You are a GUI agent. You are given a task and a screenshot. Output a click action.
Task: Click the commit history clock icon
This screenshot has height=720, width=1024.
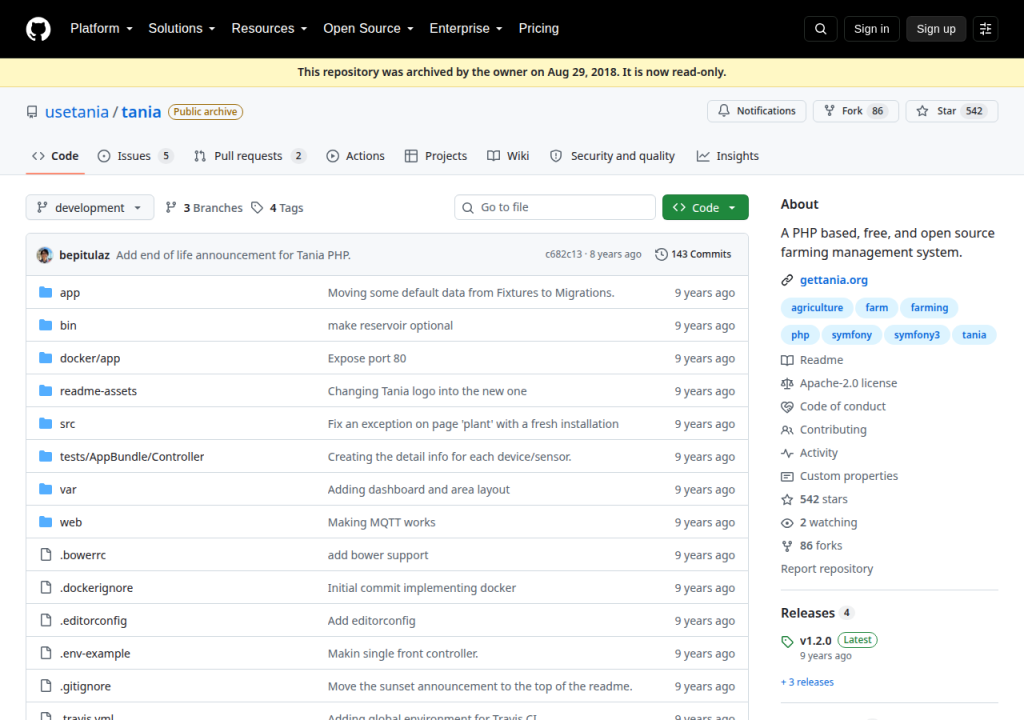(661, 254)
